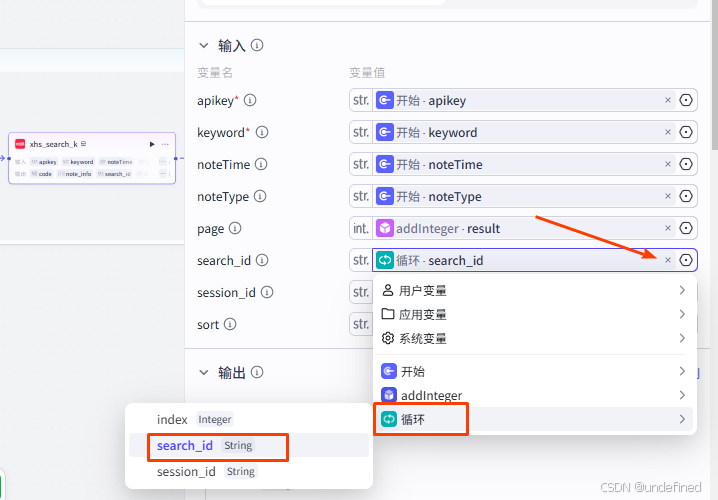This screenshot has height=500, width=718.
Task: Click the 开始 - keyword value field
Action: tap(524, 132)
